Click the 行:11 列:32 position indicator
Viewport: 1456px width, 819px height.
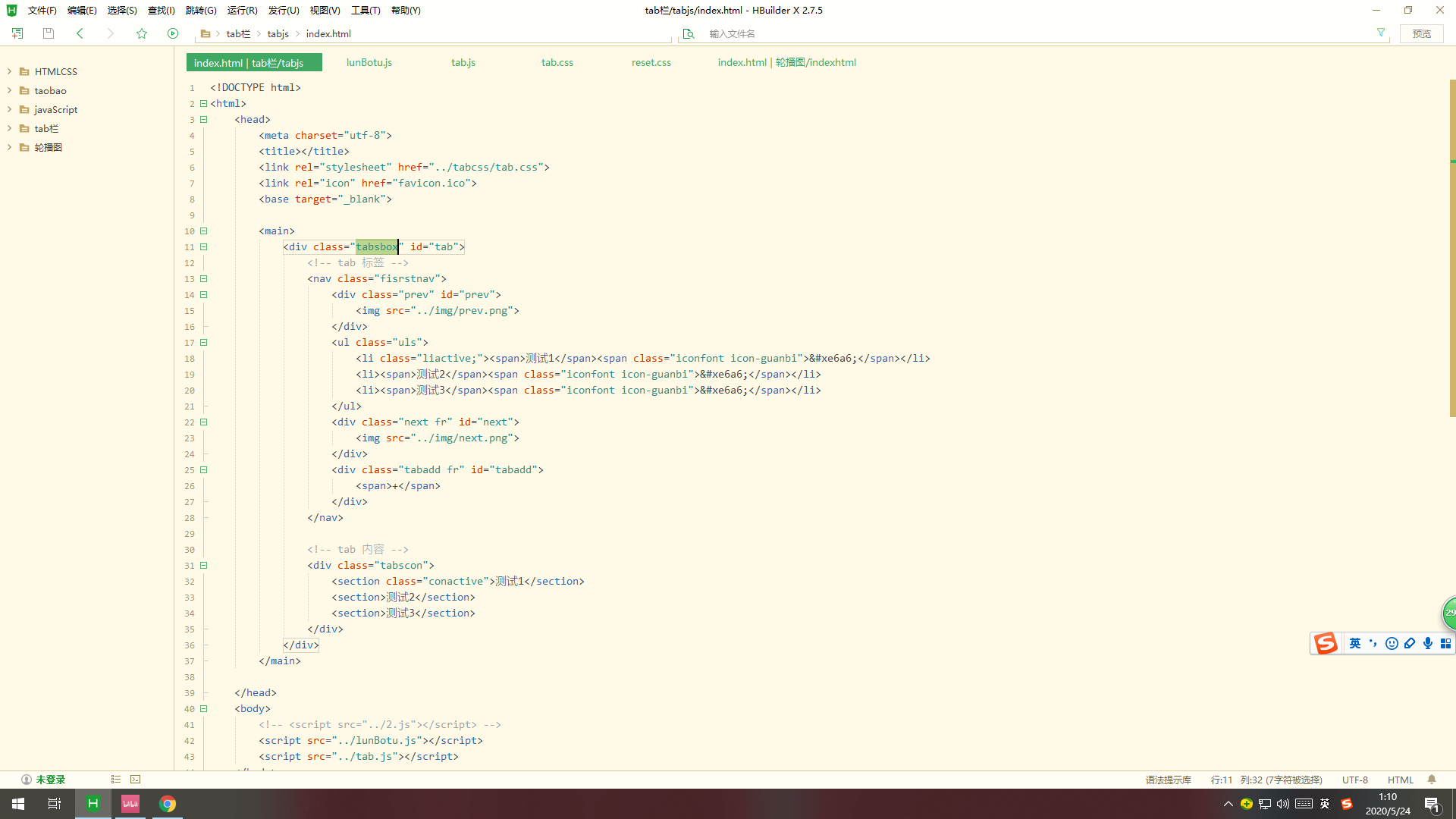[1266, 780]
